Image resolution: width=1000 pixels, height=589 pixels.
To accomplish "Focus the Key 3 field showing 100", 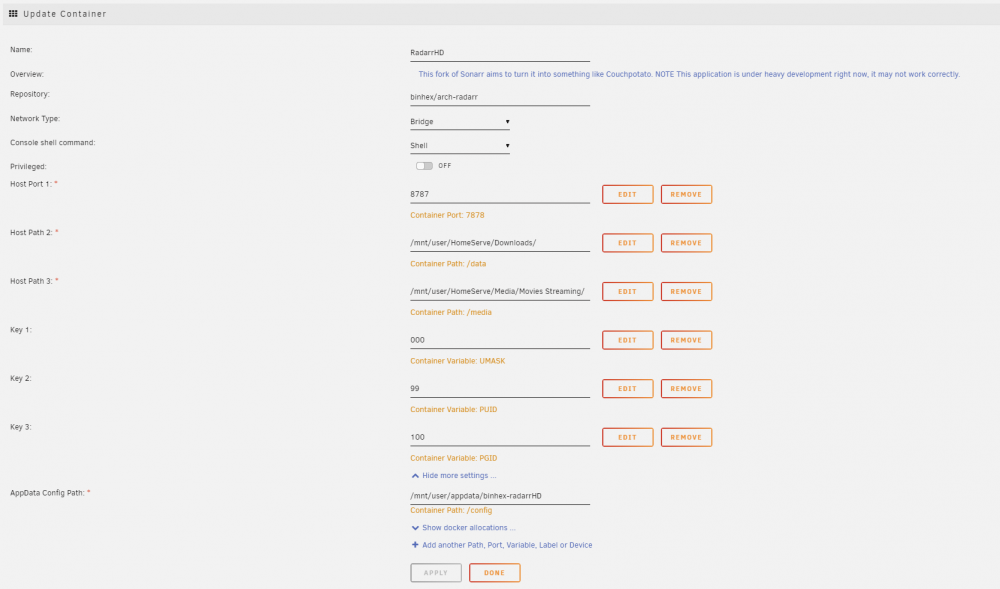I will (x=499, y=437).
